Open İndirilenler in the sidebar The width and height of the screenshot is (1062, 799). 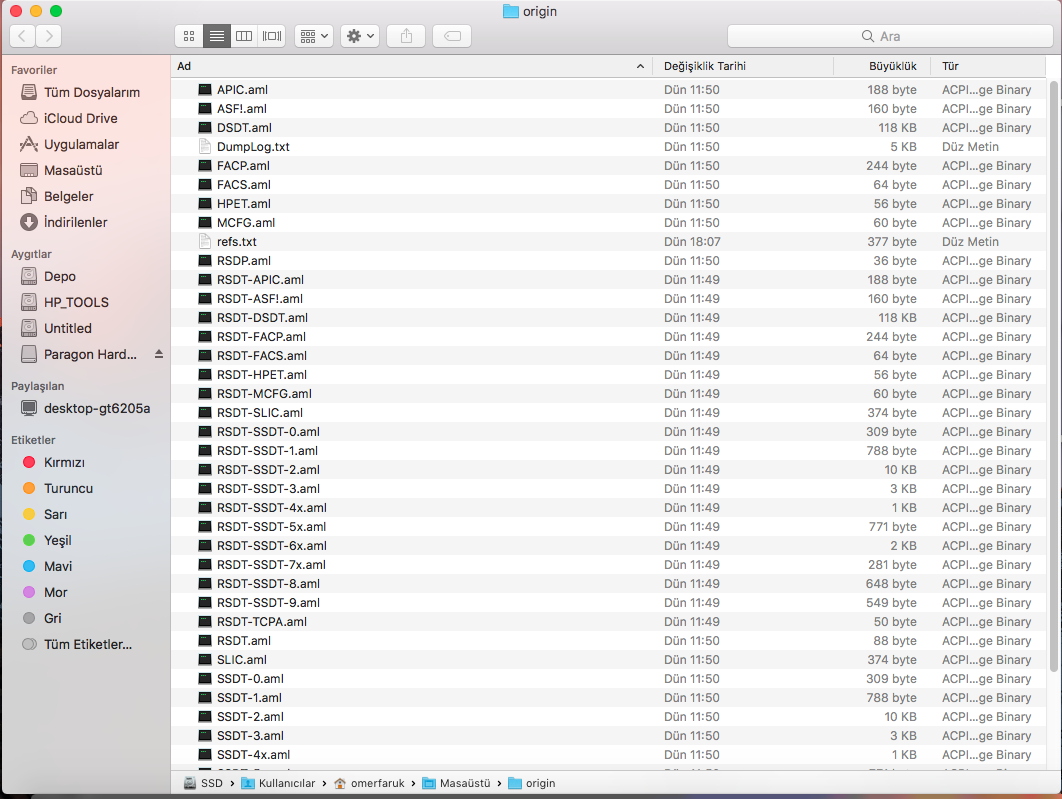(x=75, y=222)
